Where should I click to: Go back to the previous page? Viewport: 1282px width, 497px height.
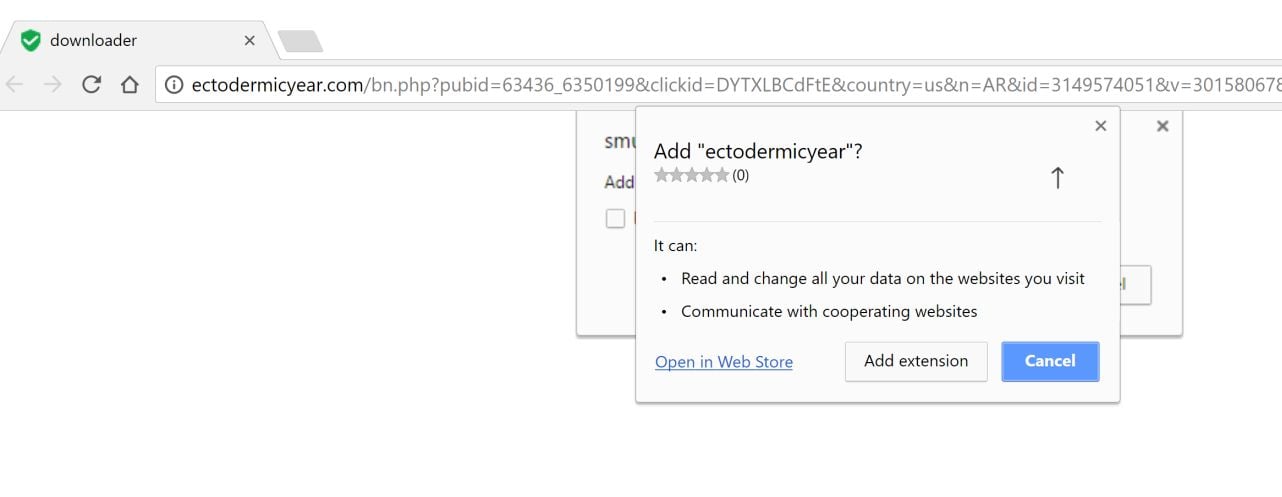click(x=15, y=85)
